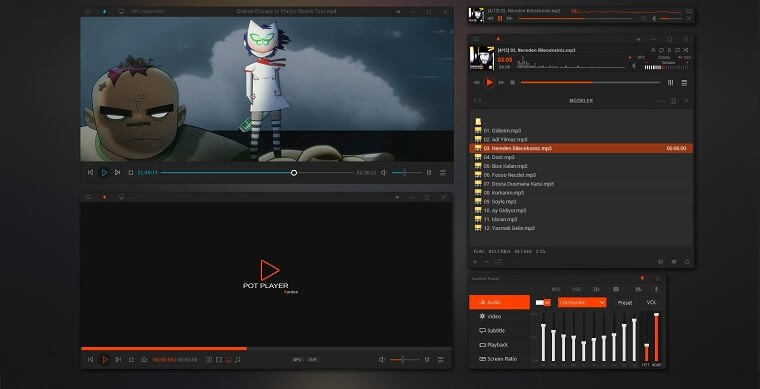Click orange play button in music player
Image resolution: width=760 pixels, height=389 pixels.
click(489, 83)
